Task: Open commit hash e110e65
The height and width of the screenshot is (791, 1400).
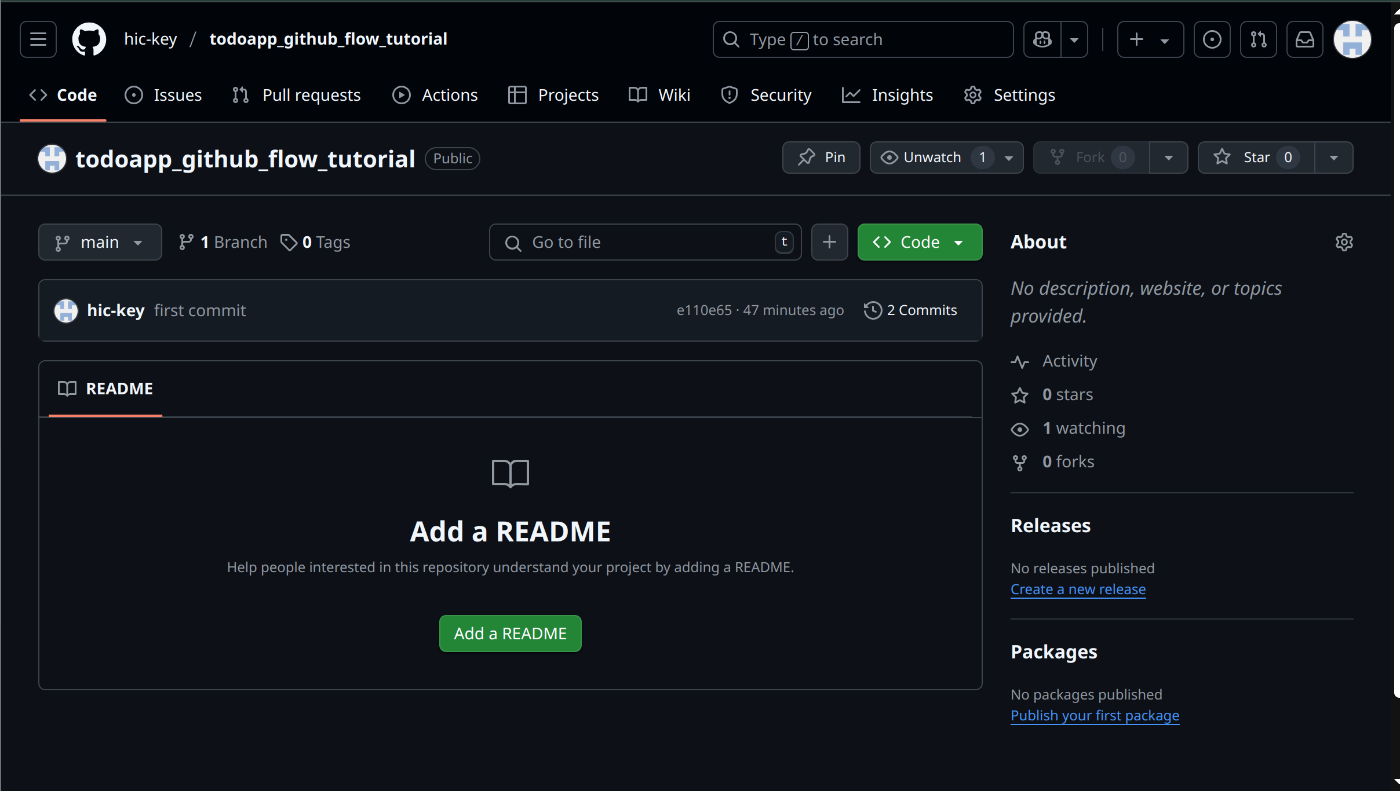Action: tap(704, 310)
